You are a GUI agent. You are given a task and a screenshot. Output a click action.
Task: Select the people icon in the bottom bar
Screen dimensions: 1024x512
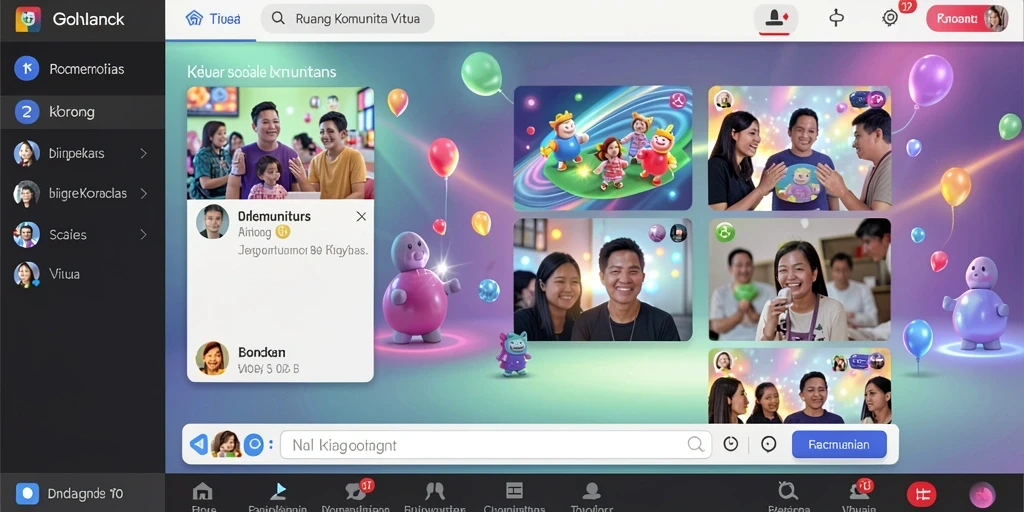click(435, 491)
